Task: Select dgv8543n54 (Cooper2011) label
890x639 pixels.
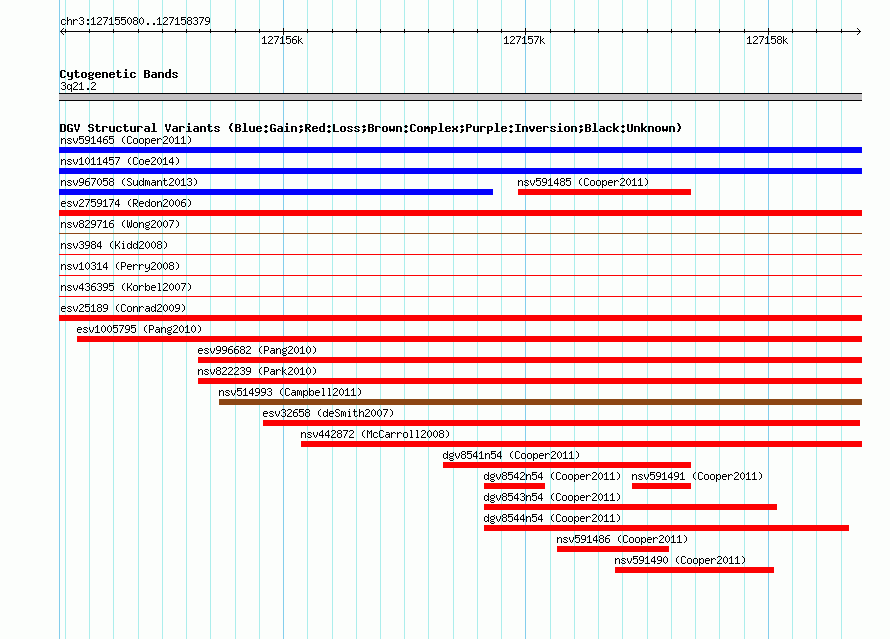Action: pyautogui.click(x=552, y=497)
